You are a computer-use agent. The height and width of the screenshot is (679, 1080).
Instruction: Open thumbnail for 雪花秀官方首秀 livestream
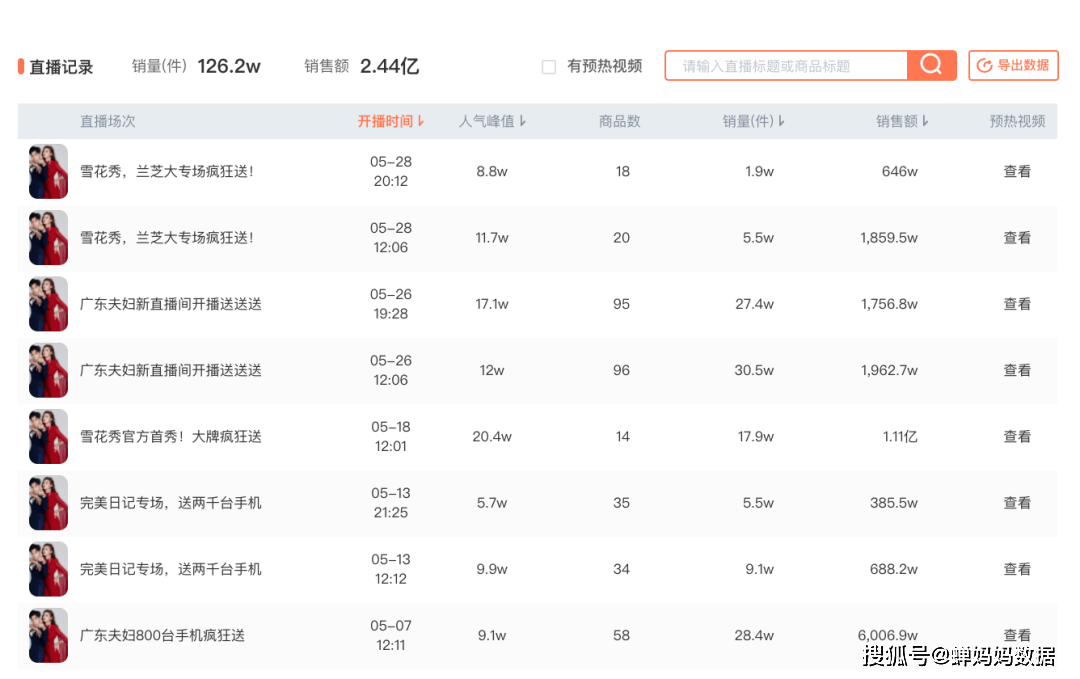[48, 437]
